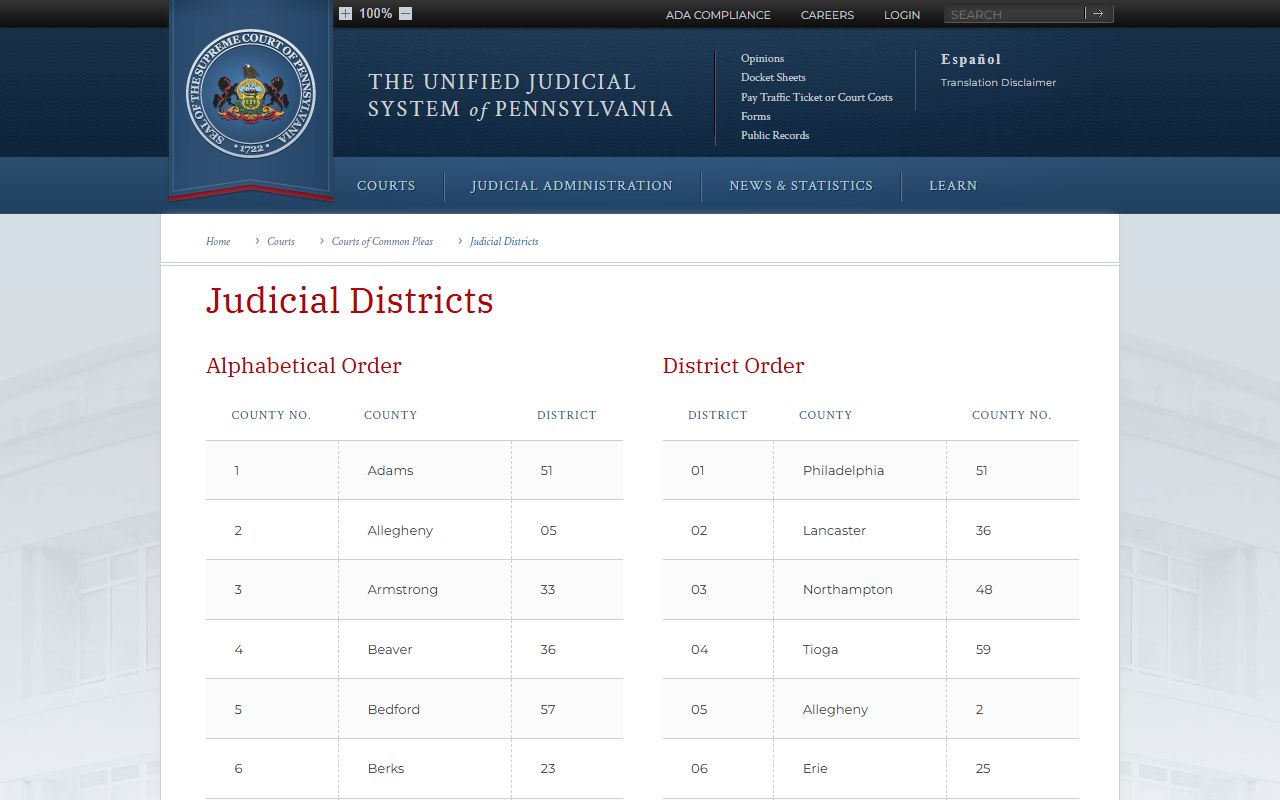Click the zoom in plus icon
The height and width of the screenshot is (800, 1280).
coord(345,13)
